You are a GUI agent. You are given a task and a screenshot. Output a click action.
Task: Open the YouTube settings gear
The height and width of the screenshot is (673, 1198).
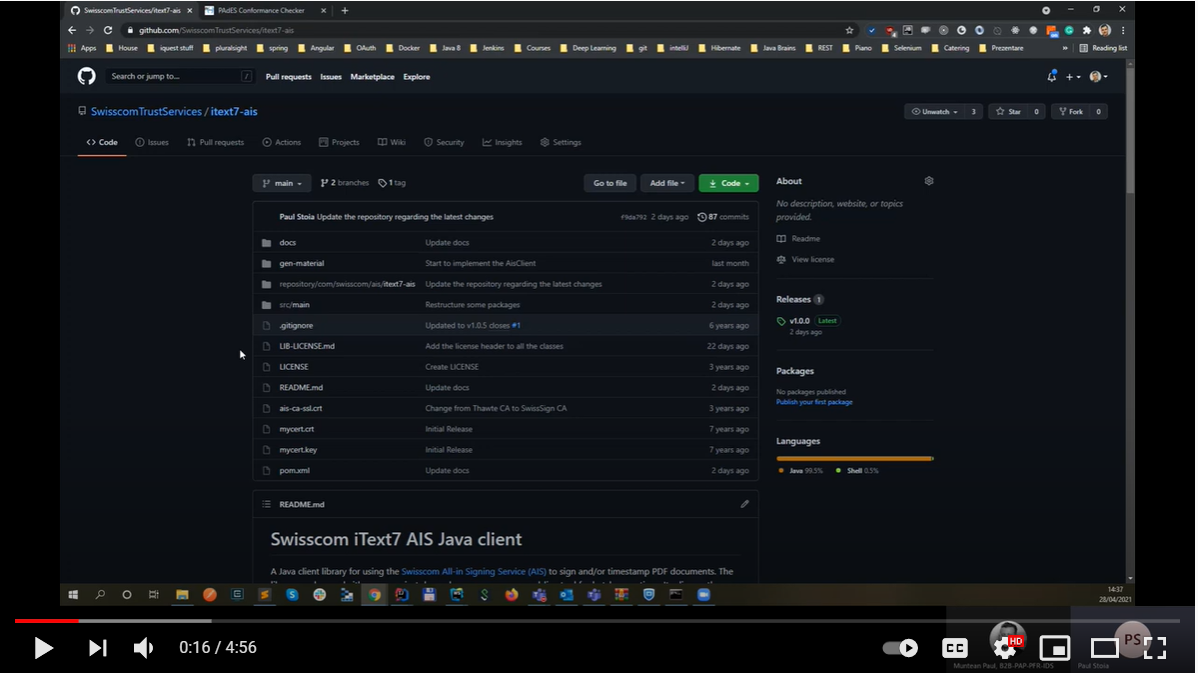pyautogui.click(x=1005, y=648)
